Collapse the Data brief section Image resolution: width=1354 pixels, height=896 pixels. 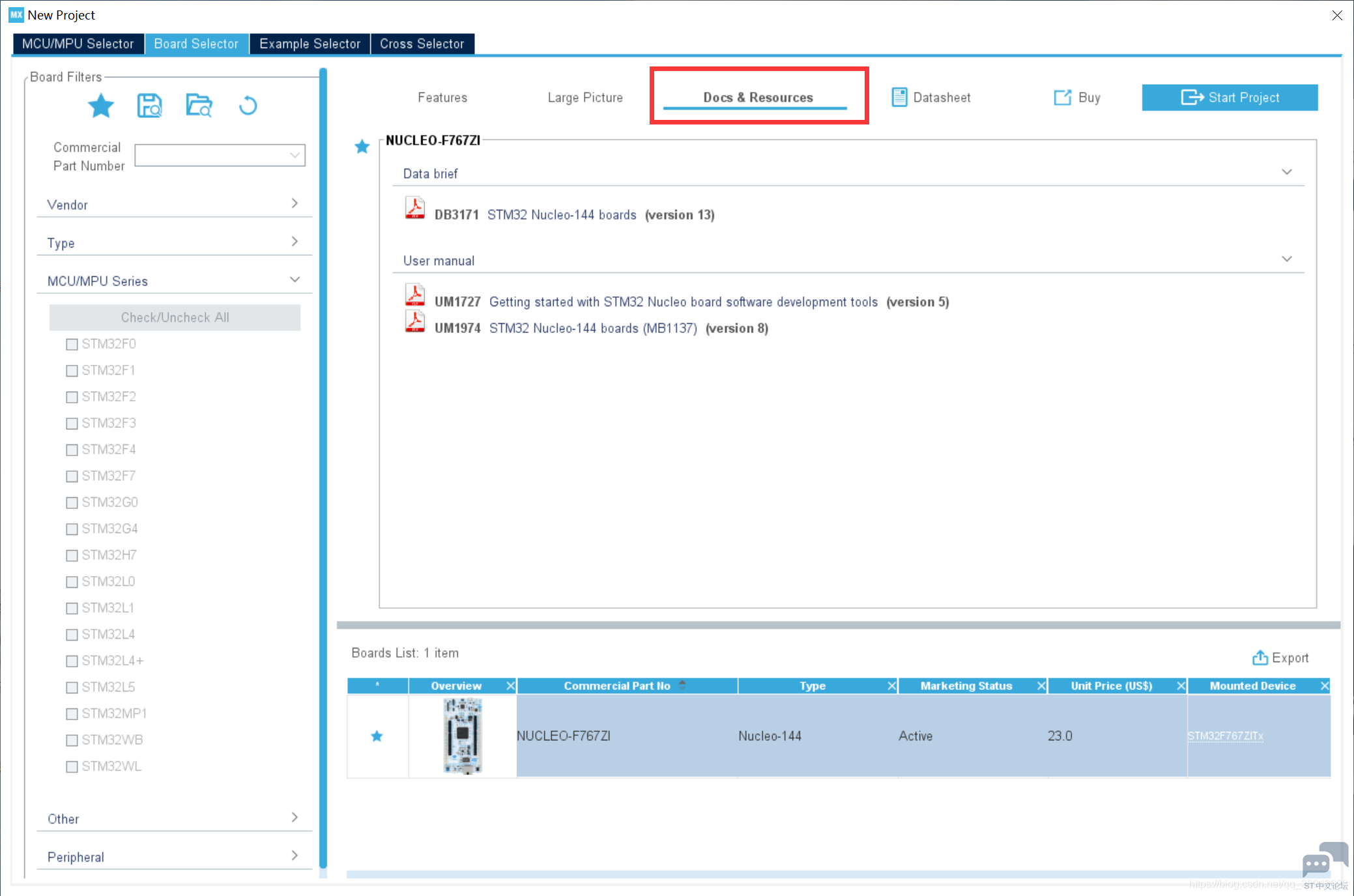pos(1287,172)
